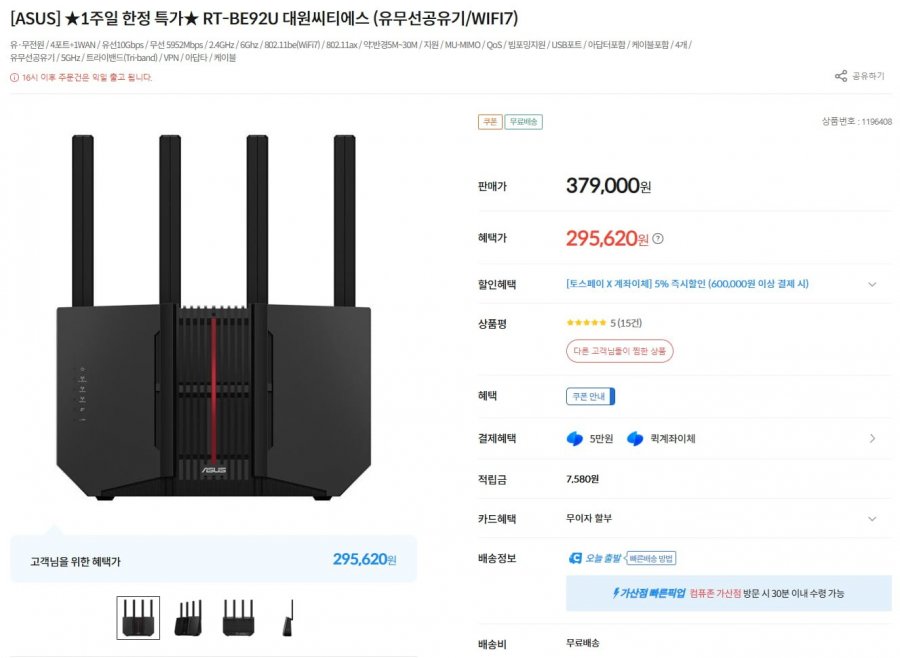Click the 쿠폰 안내 button
This screenshot has width=900, height=658.
[x=590, y=396]
